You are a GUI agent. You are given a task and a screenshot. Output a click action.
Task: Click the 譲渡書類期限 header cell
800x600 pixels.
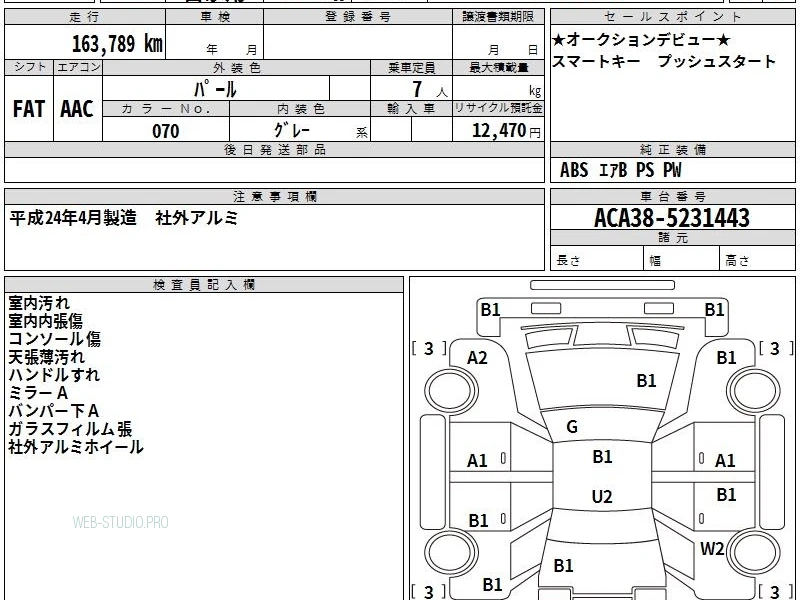click(498, 17)
